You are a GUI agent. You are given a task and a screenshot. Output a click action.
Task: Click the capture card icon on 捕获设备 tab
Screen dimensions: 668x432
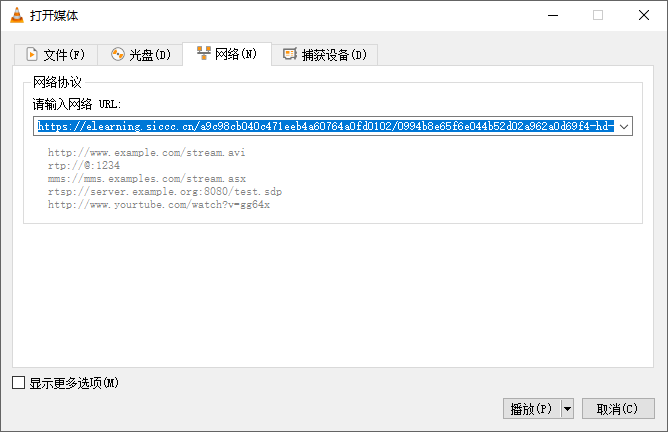click(290, 54)
